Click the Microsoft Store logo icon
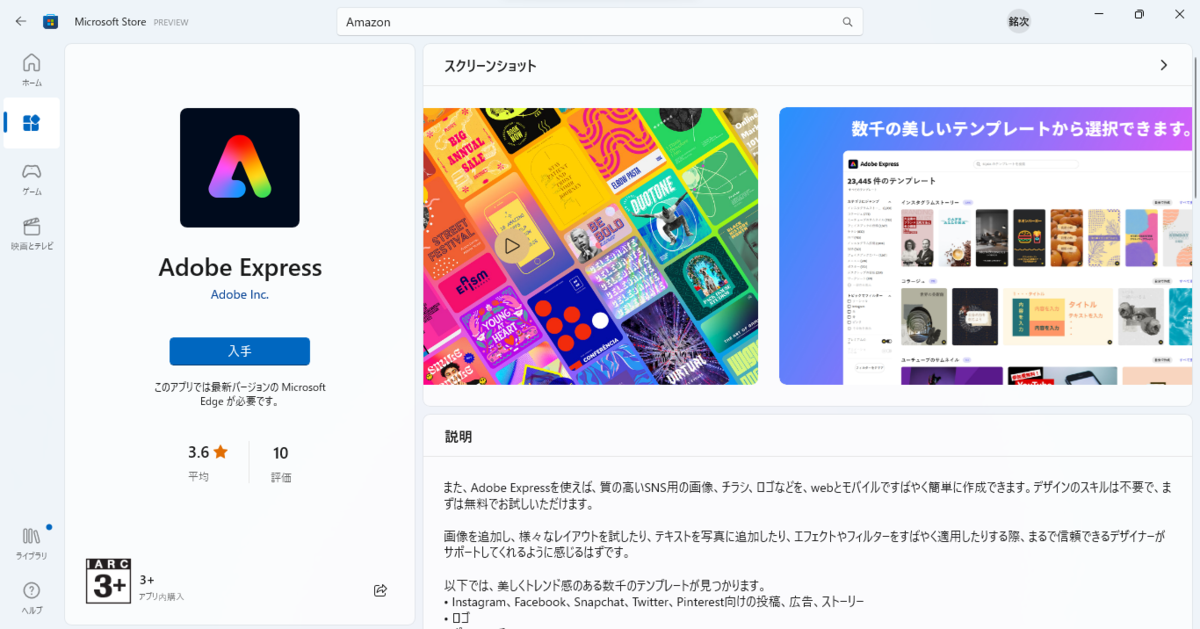Image resolution: width=1200 pixels, height=629 pixels. coord(51,21)
